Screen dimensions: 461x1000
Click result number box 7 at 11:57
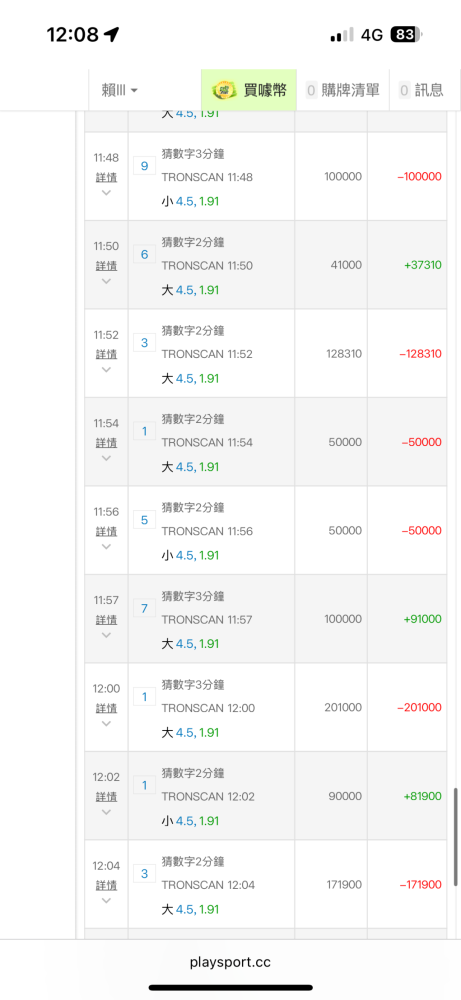[x=144, y=608]
